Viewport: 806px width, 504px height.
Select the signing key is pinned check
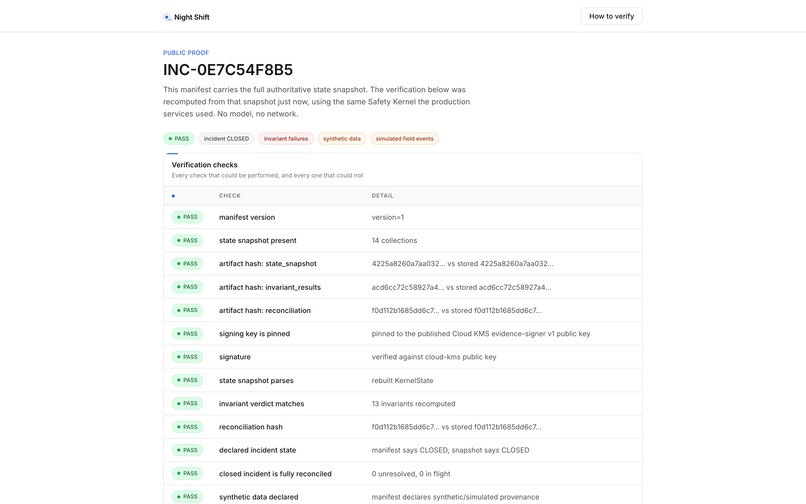click(254, 333)
